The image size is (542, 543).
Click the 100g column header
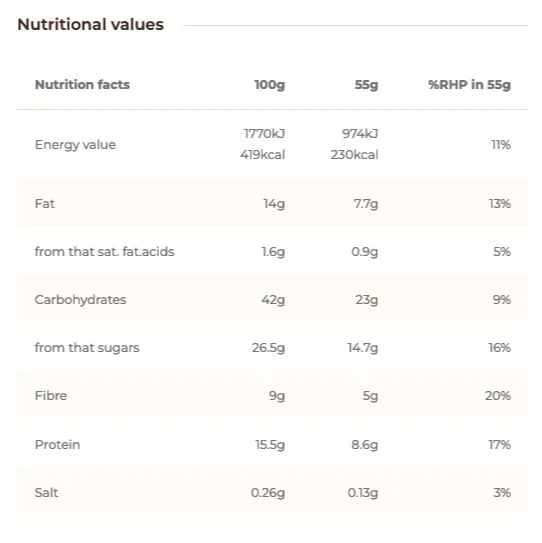point(270,85)
